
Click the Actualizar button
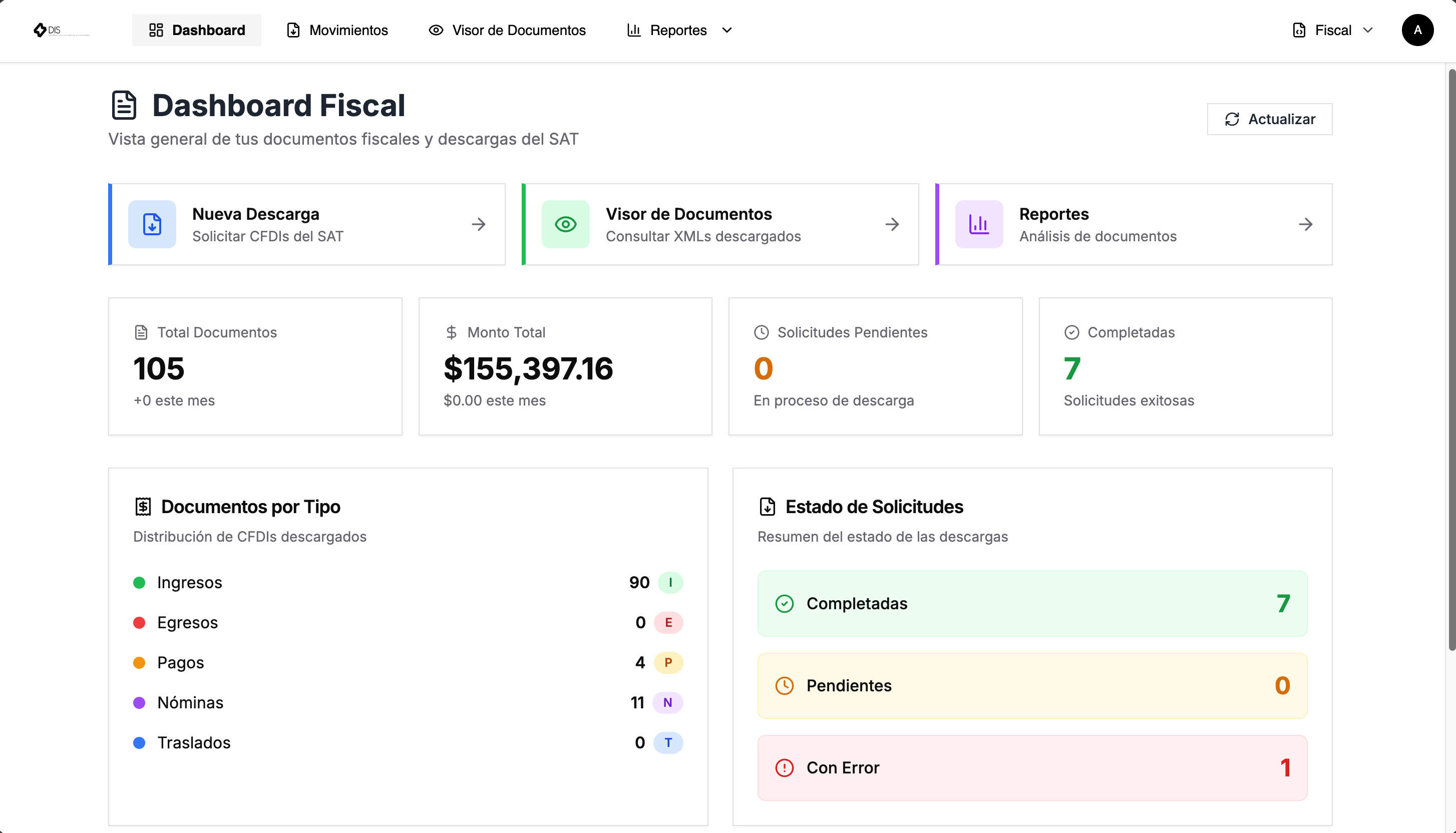pyautogui.click(x=1270, y=119)
